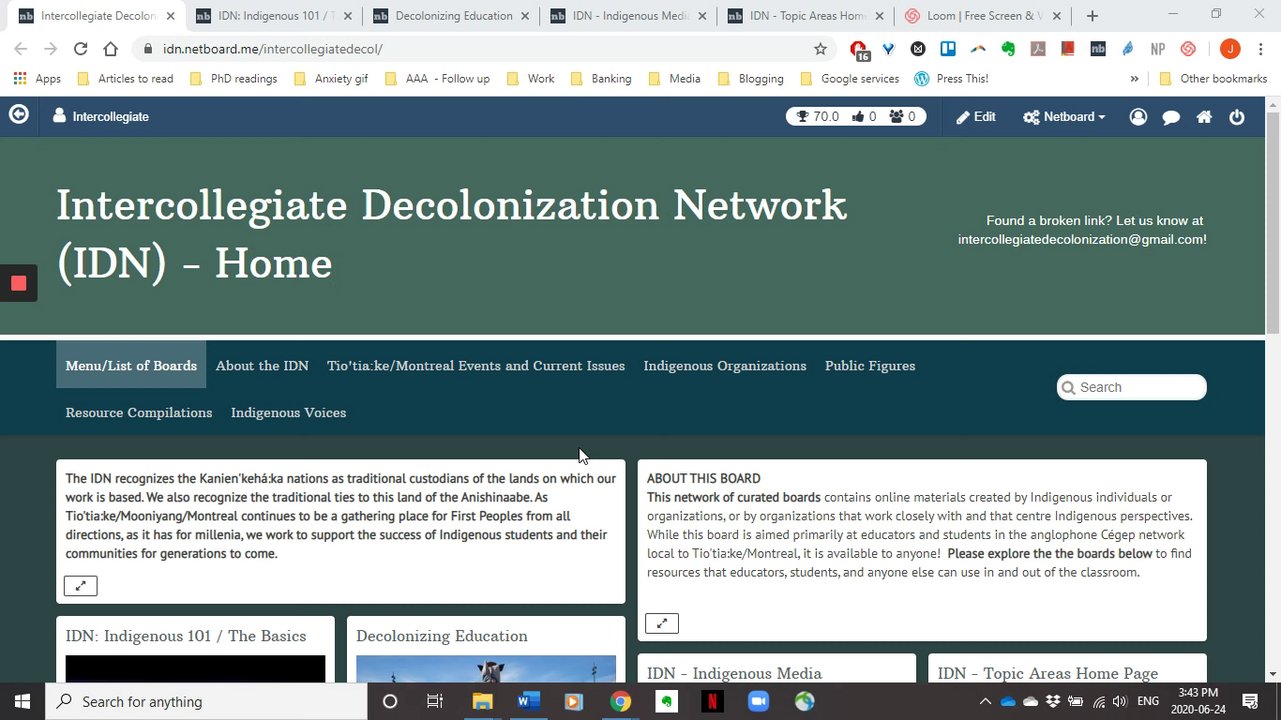Expand the About This Board card

[x=661, y=624]
